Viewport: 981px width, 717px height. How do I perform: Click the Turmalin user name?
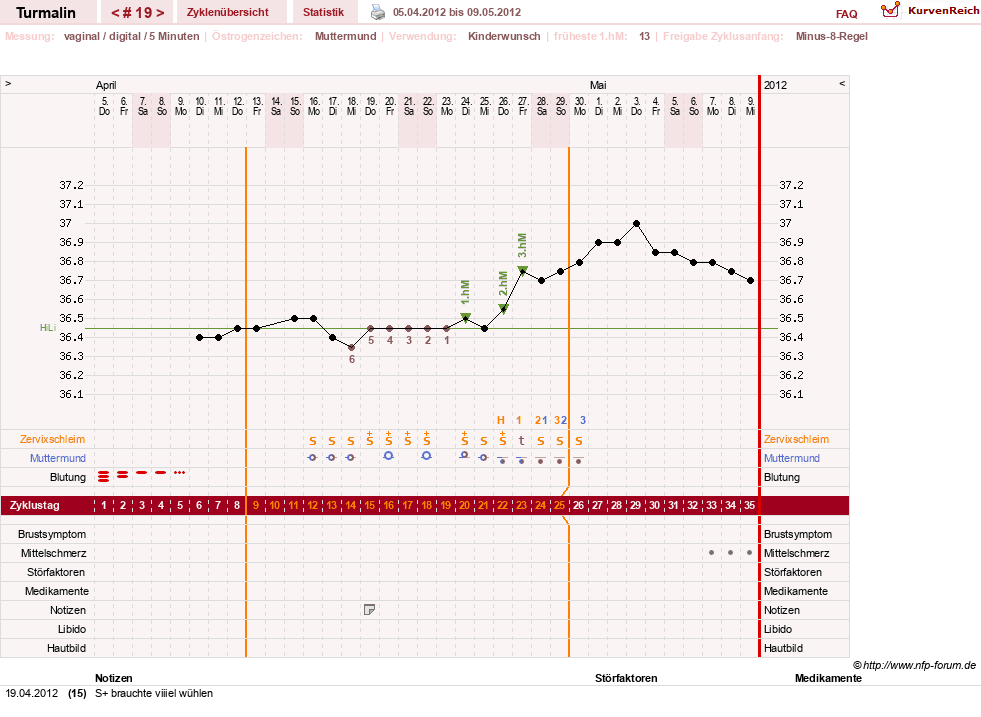click(x=46, y=13)
